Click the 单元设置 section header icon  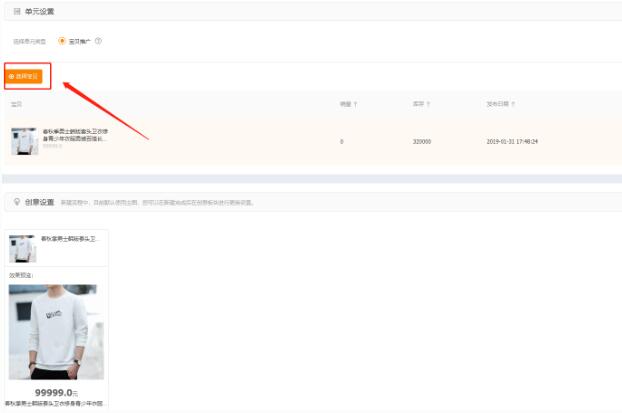coord(16,11)
